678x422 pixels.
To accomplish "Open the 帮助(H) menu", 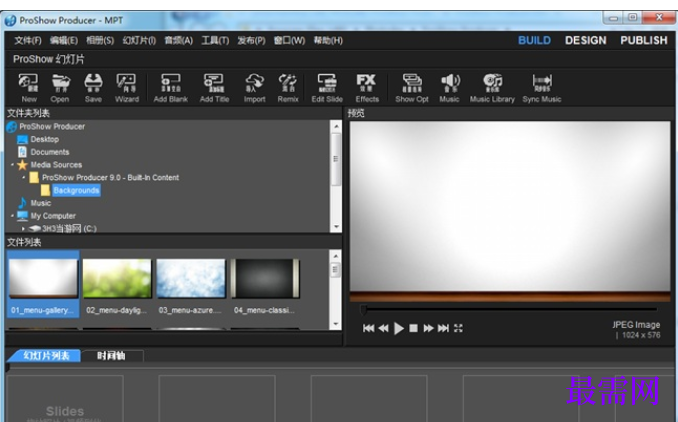I will (328, 40).
